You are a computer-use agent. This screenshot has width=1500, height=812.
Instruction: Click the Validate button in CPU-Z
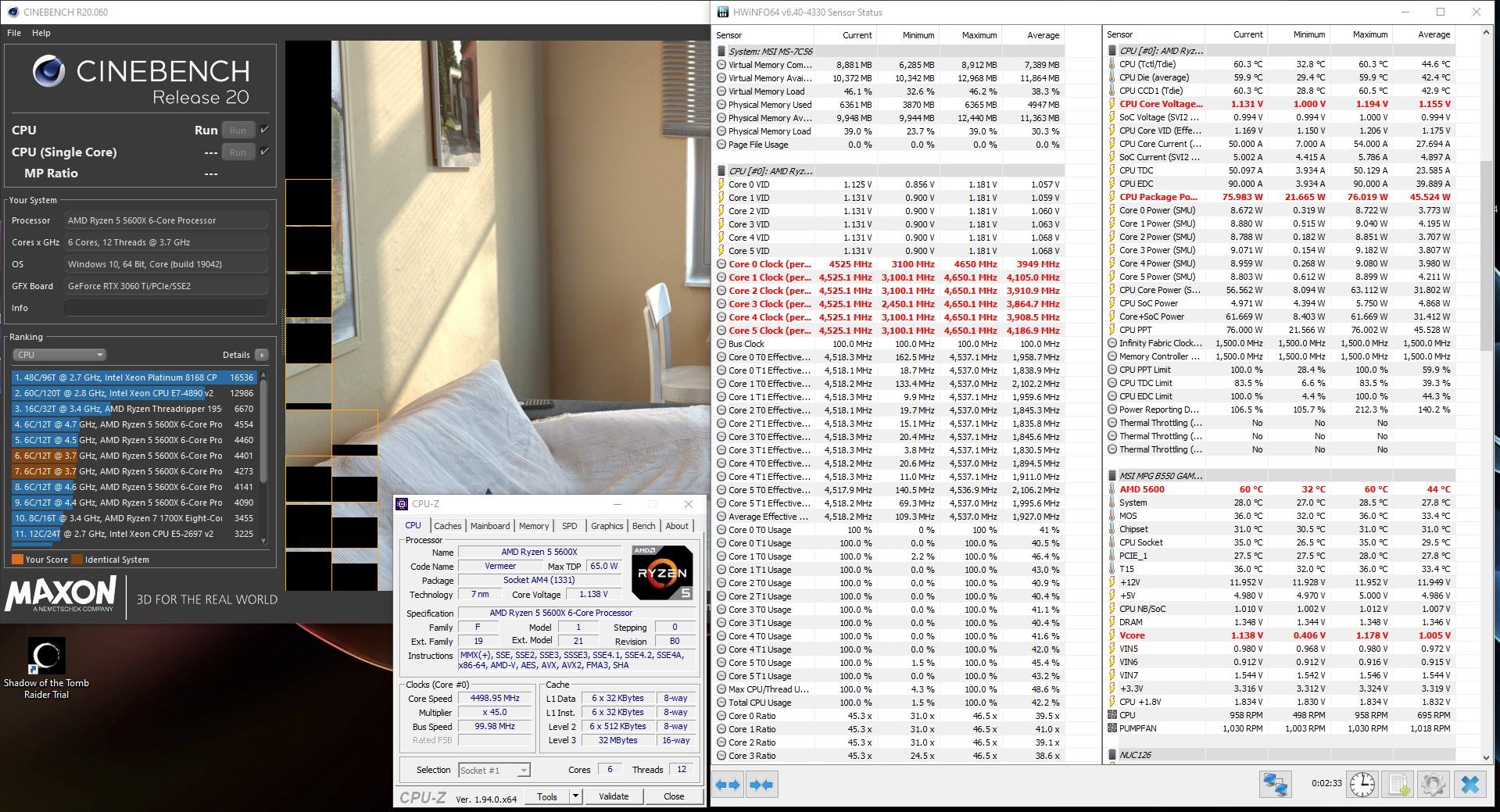coord(614,796)
